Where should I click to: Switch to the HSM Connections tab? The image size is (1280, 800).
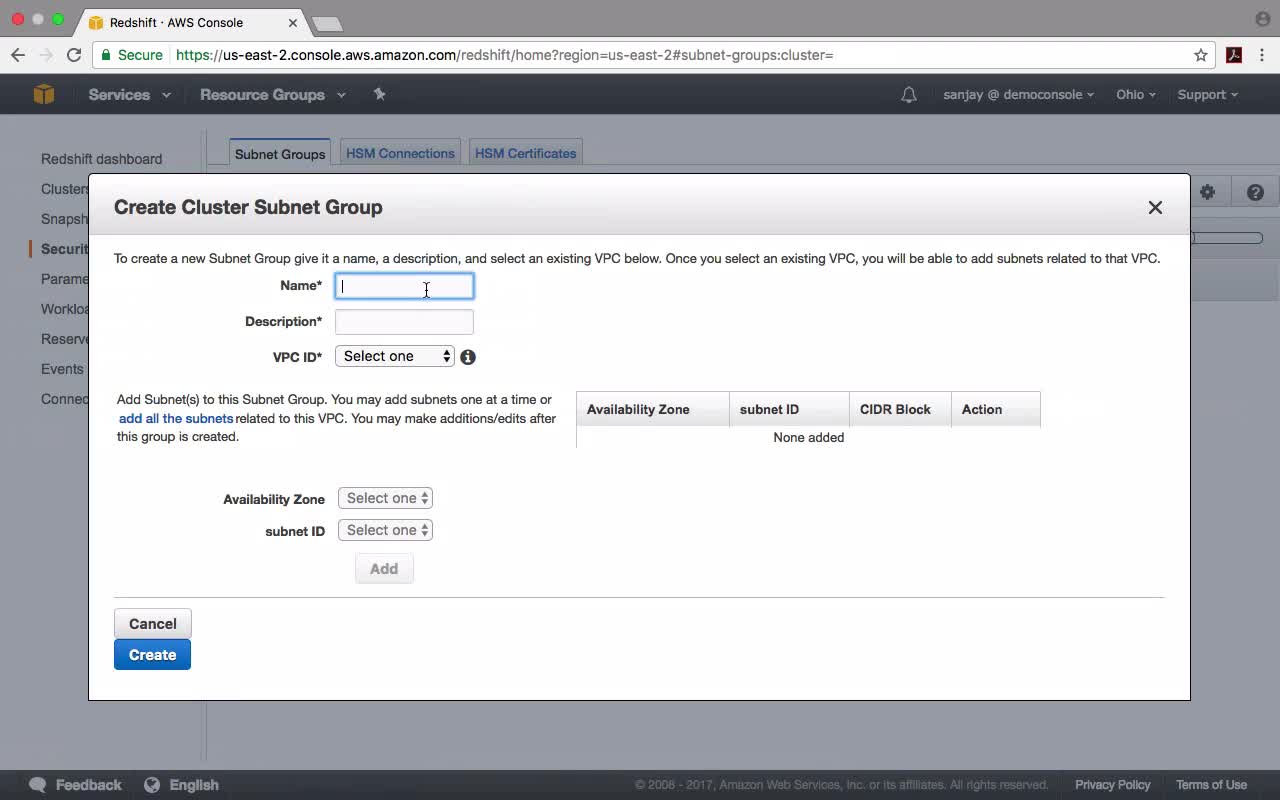point(400,153)
